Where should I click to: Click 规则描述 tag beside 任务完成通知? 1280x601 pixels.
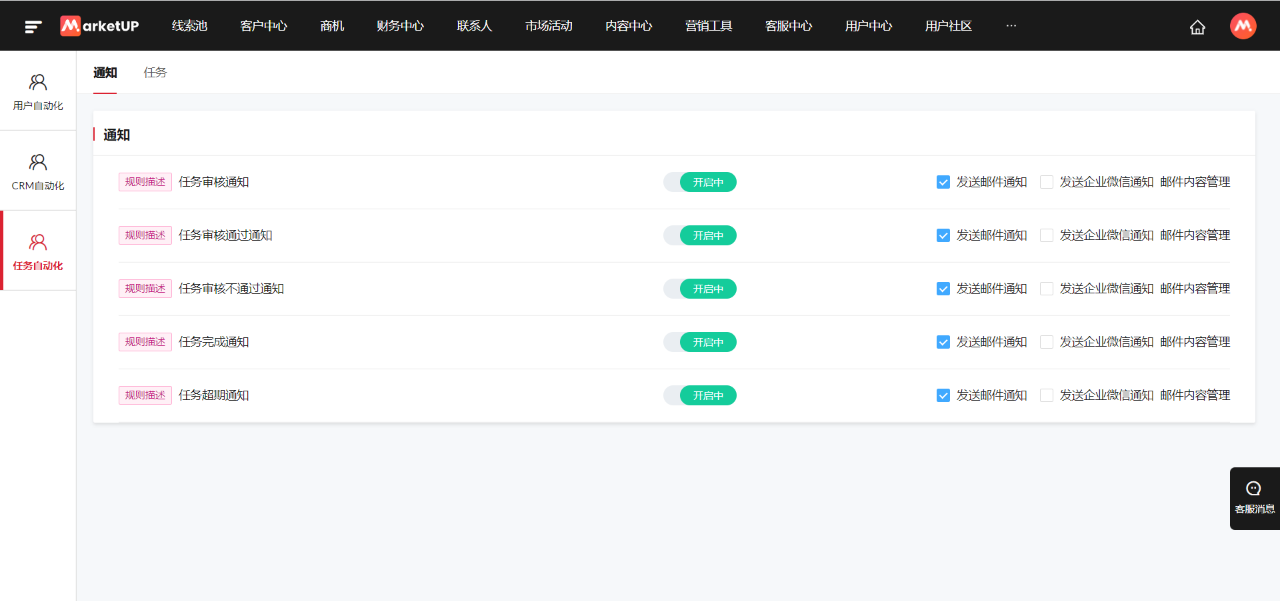click(145, 342)
